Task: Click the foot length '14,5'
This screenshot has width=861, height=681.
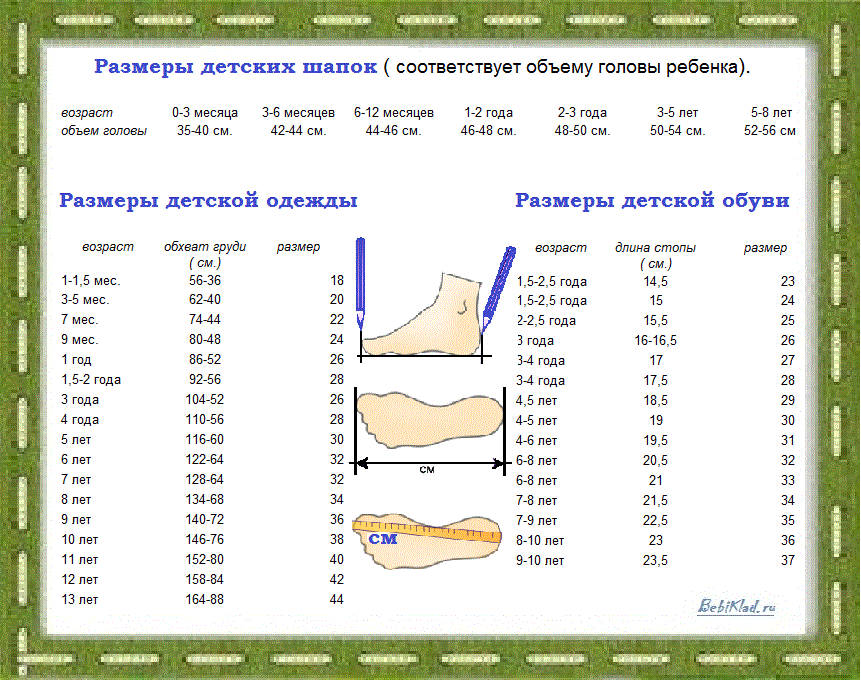Action: pos(656,282)
